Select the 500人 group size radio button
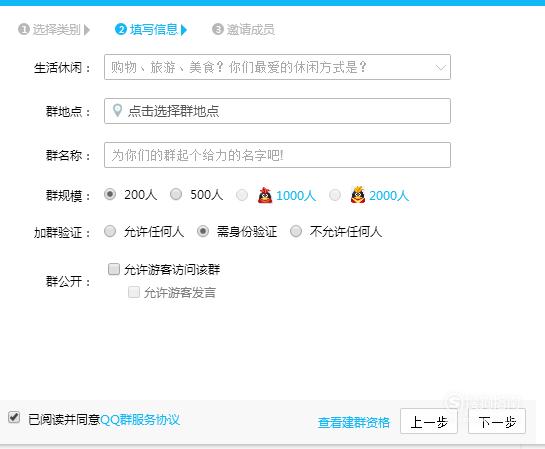 [176, 194]
